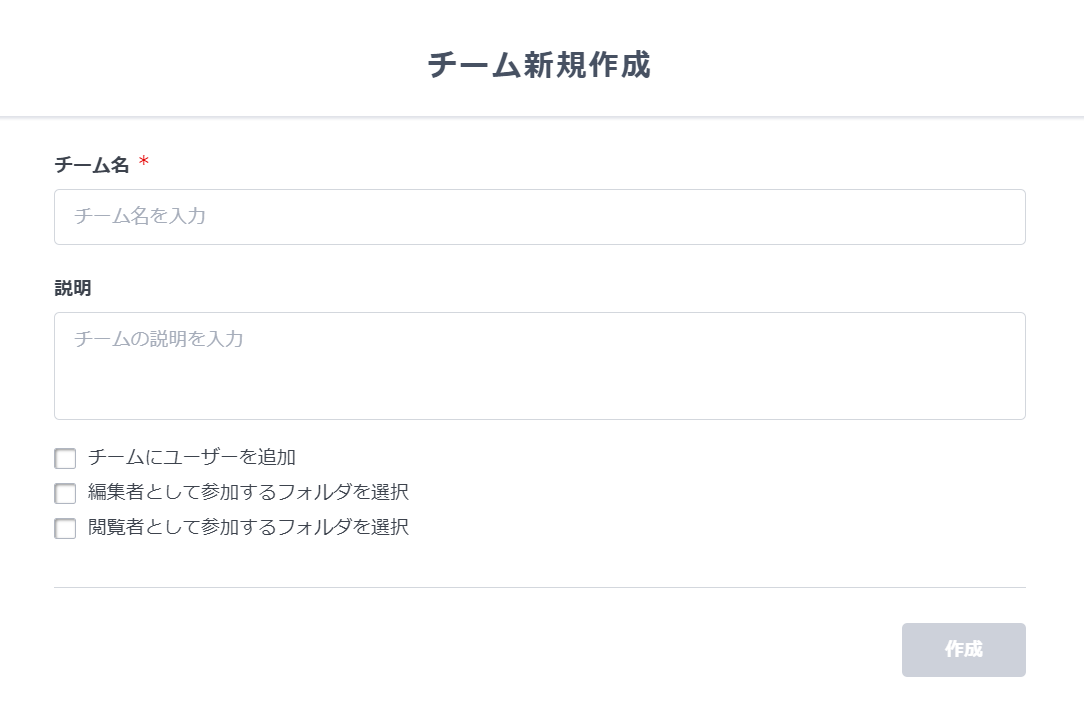Toggle 閲覧者として参加するフォルダを選択 checkbox

(x=65, y=528)
